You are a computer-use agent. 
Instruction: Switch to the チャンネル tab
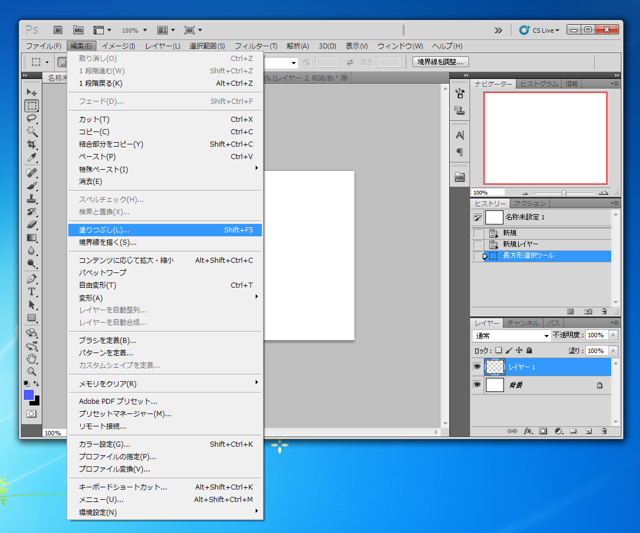coord(523,323)
